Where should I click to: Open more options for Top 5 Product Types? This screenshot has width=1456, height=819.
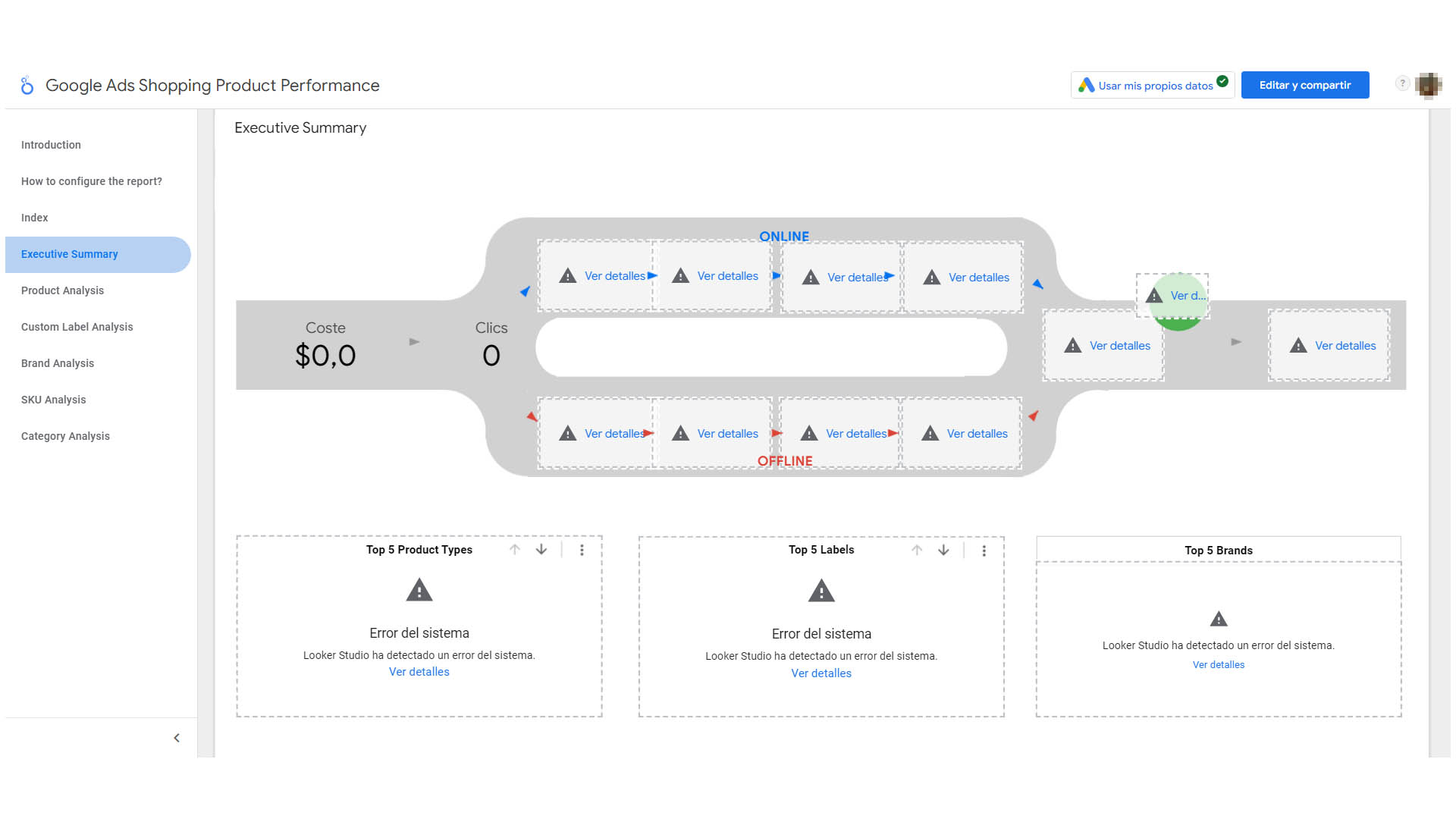(582, 550)
